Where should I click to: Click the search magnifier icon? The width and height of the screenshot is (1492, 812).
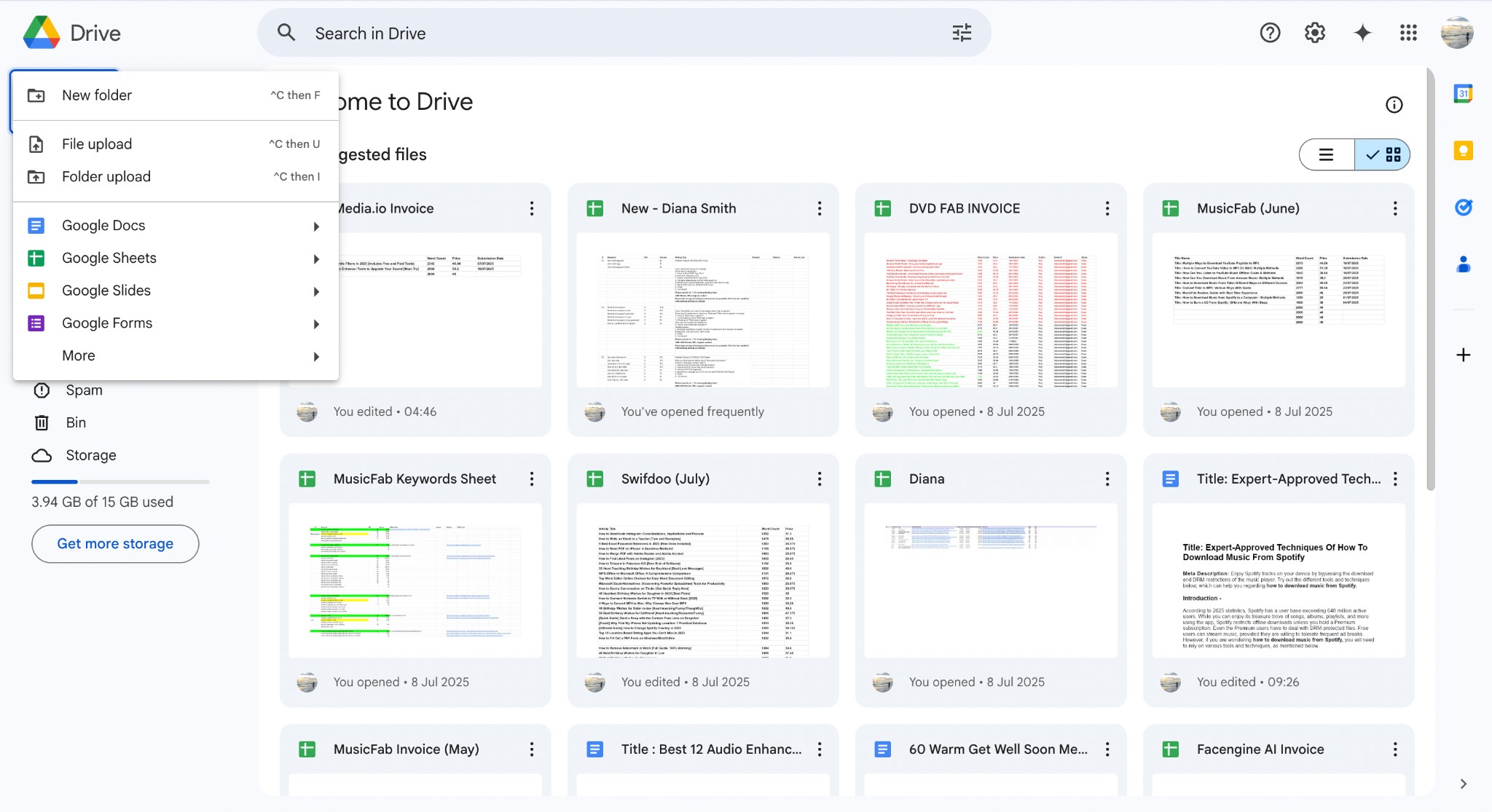click(x=286, y=33)
